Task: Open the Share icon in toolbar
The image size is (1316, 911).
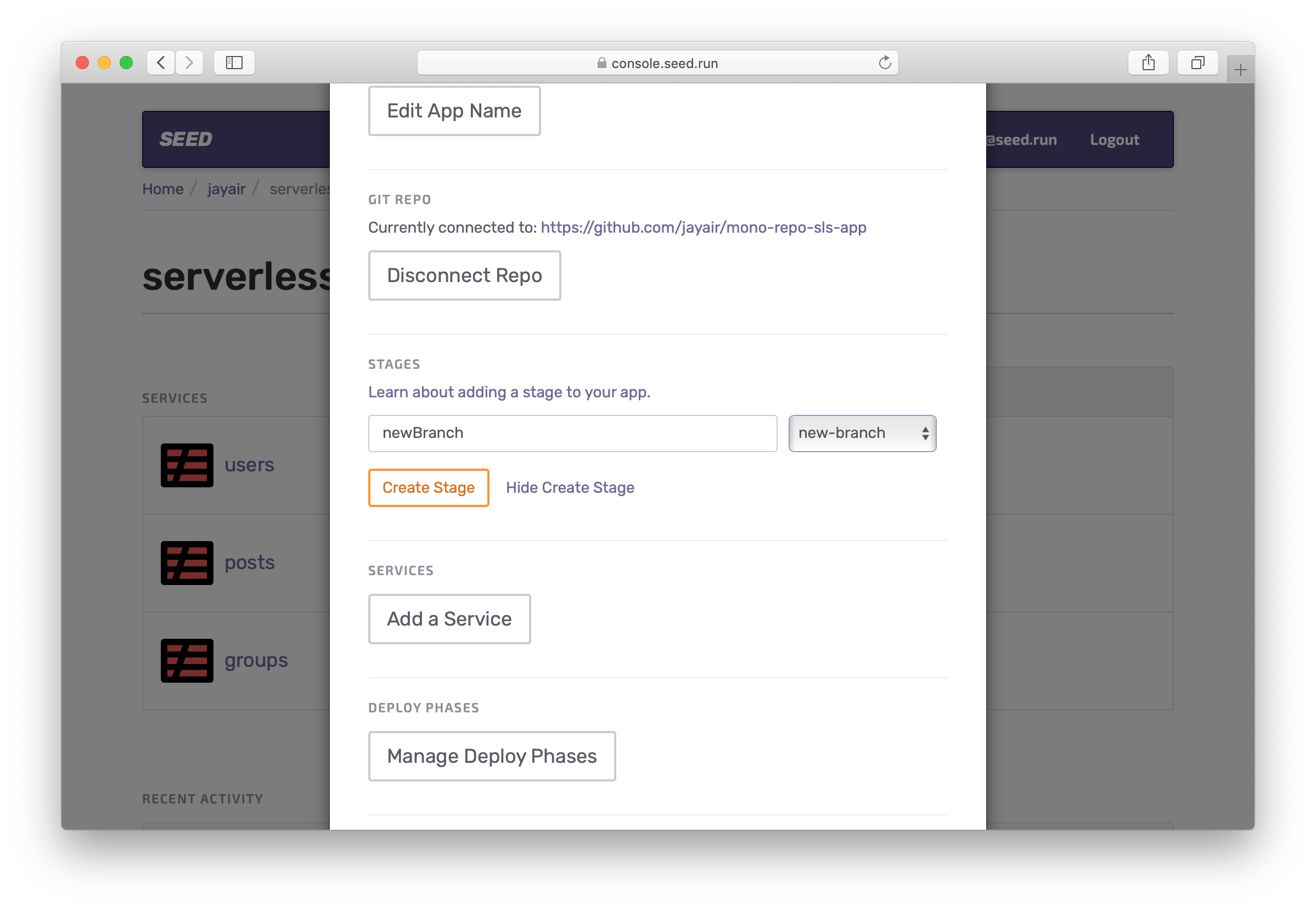Action: click(1148, 62)
